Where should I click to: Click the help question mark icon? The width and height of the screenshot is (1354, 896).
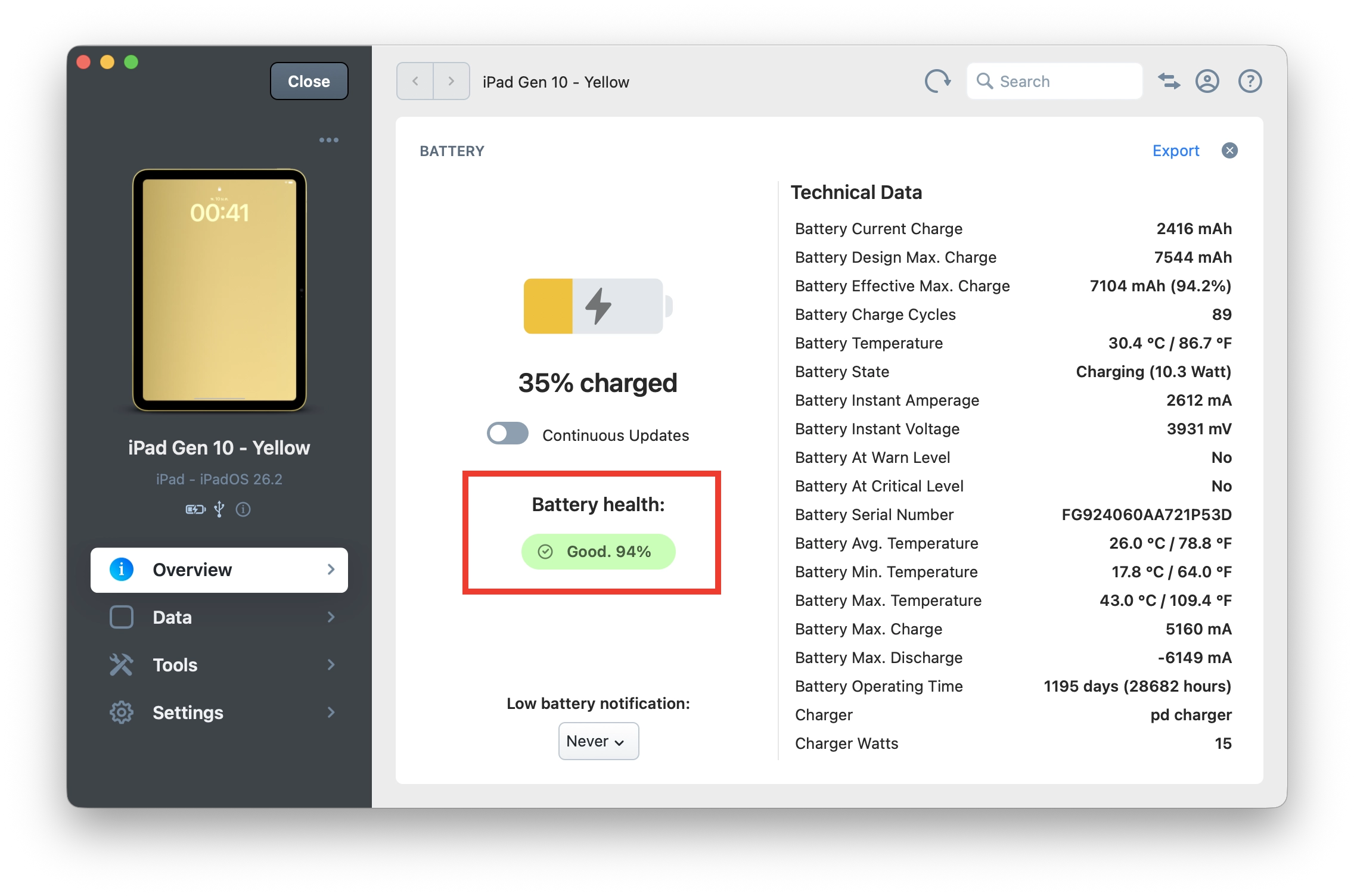[1250, 81]
